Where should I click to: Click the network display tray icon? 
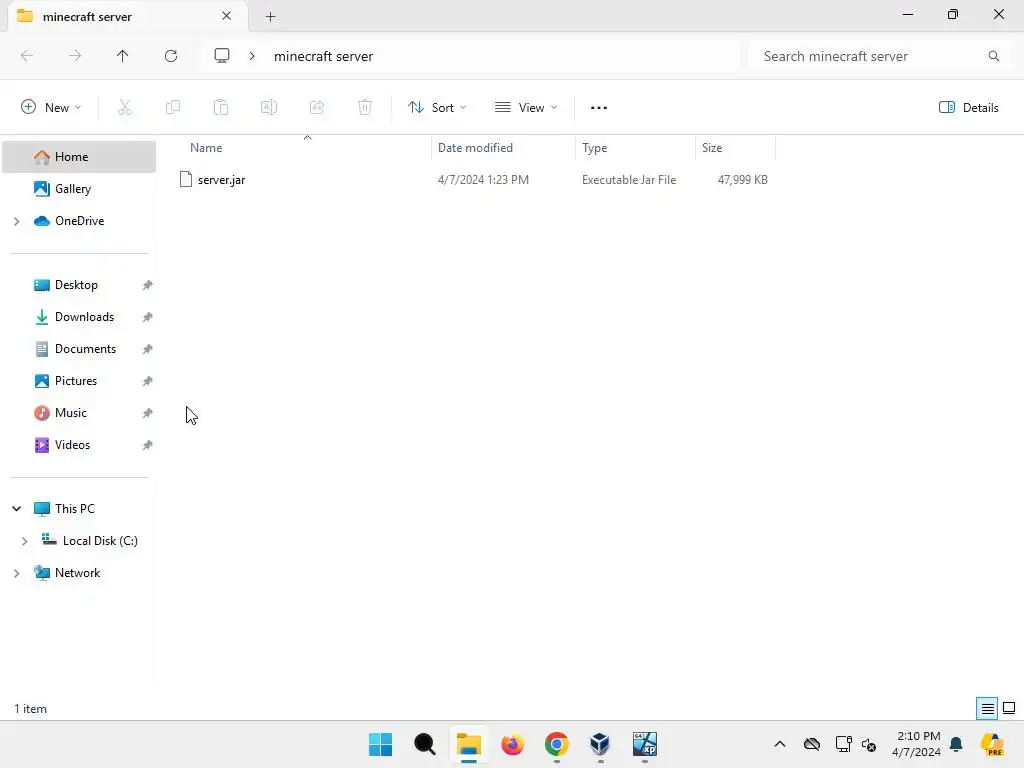[843, 744]
